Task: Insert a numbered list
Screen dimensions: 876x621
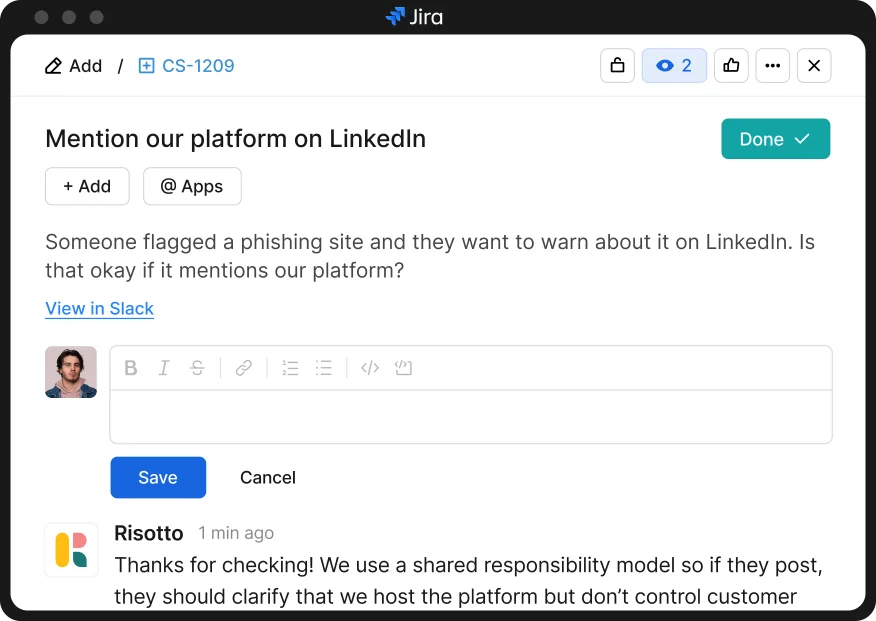Action: tap(290, 368)
